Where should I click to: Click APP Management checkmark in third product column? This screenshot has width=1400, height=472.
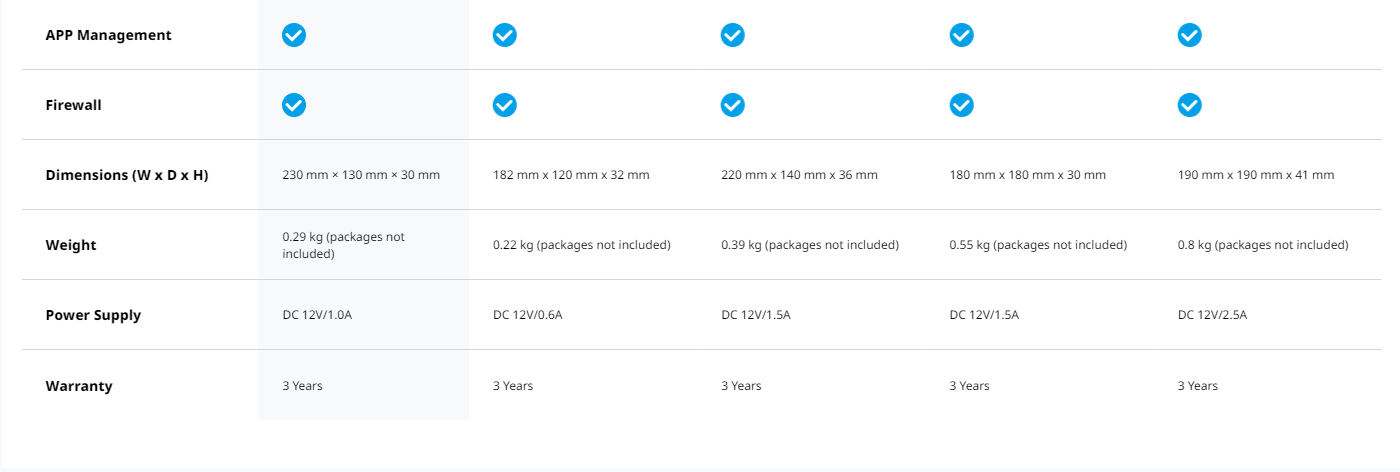coord(733,35)
